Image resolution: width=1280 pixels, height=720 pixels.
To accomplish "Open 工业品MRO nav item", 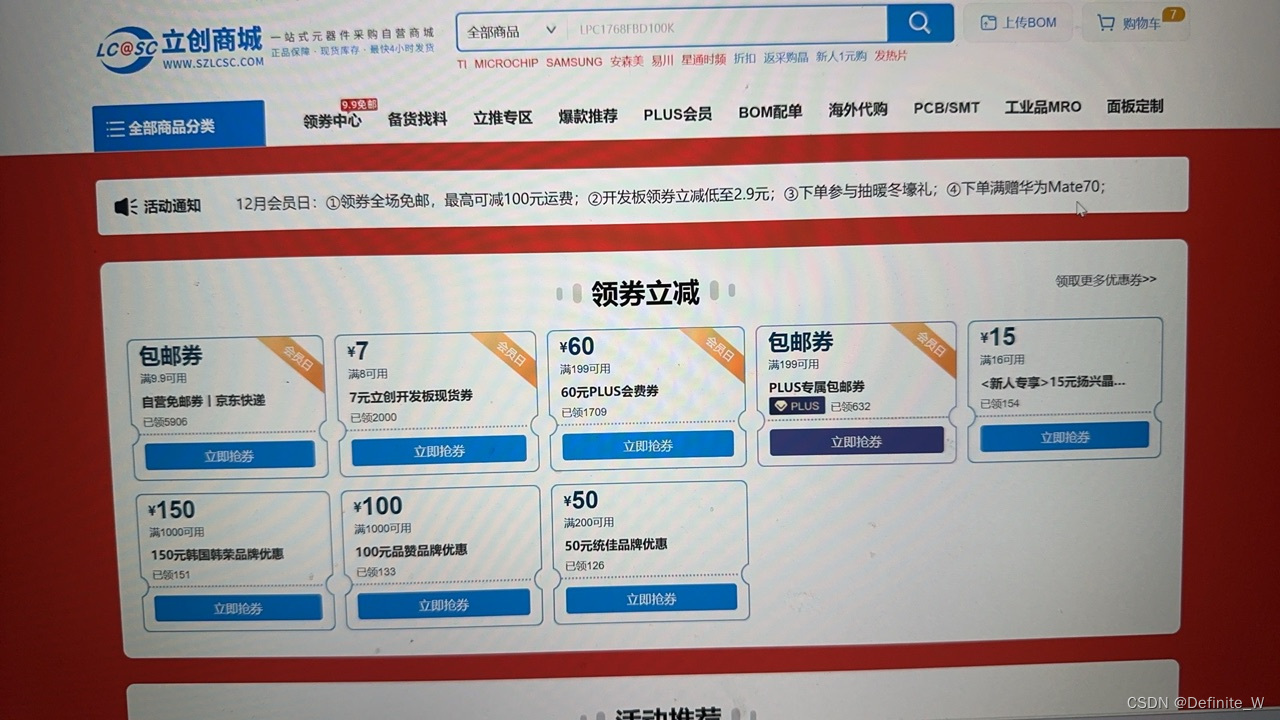I will [1043, 107].
